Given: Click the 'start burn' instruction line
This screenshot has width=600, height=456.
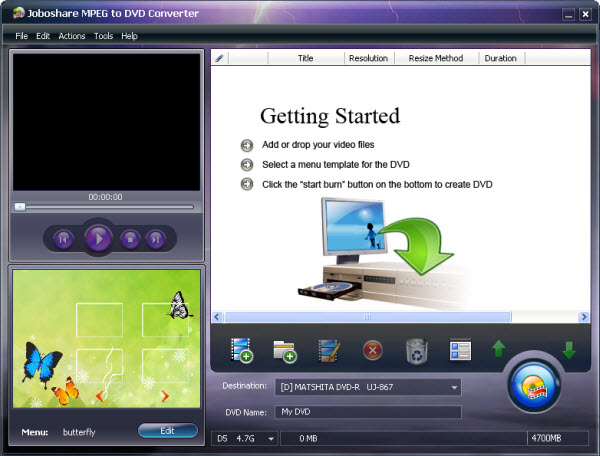Looking at the screenshot, I should pos(377,184).
